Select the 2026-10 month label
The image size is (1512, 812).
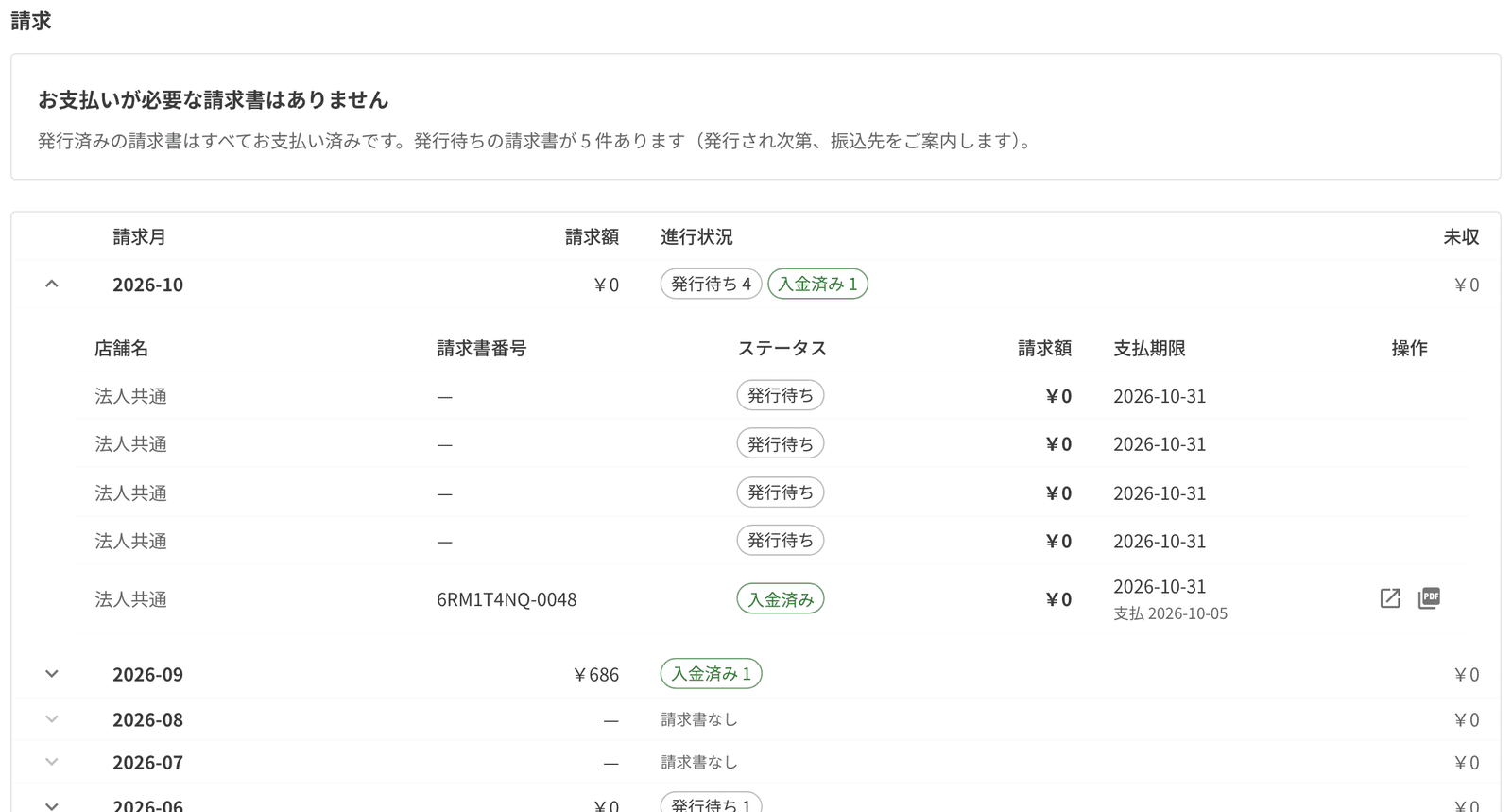tap(147, 285)
